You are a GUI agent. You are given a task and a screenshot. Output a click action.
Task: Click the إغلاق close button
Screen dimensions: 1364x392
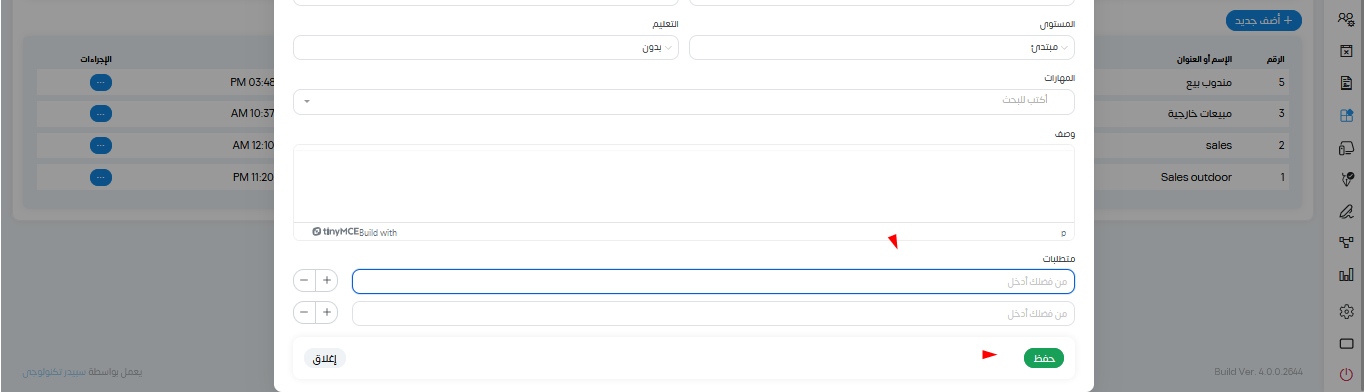tap(325, 358)
